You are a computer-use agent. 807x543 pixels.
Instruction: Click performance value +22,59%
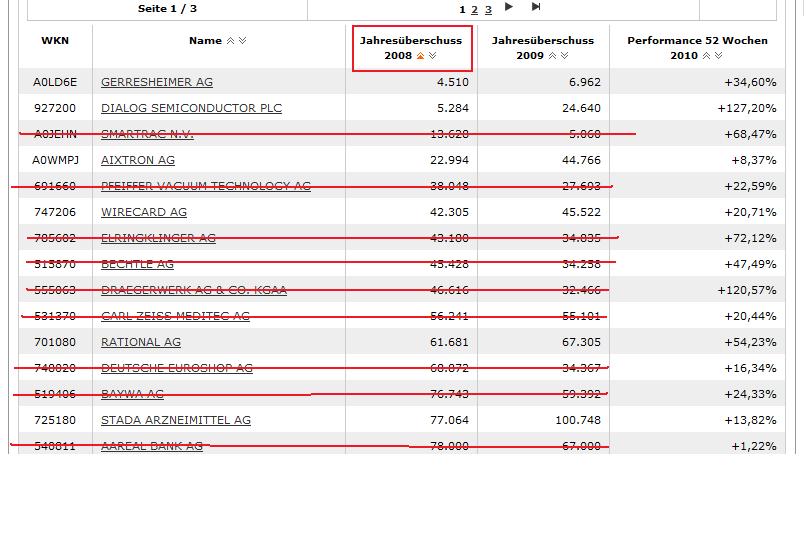click(x=750, y=186)
